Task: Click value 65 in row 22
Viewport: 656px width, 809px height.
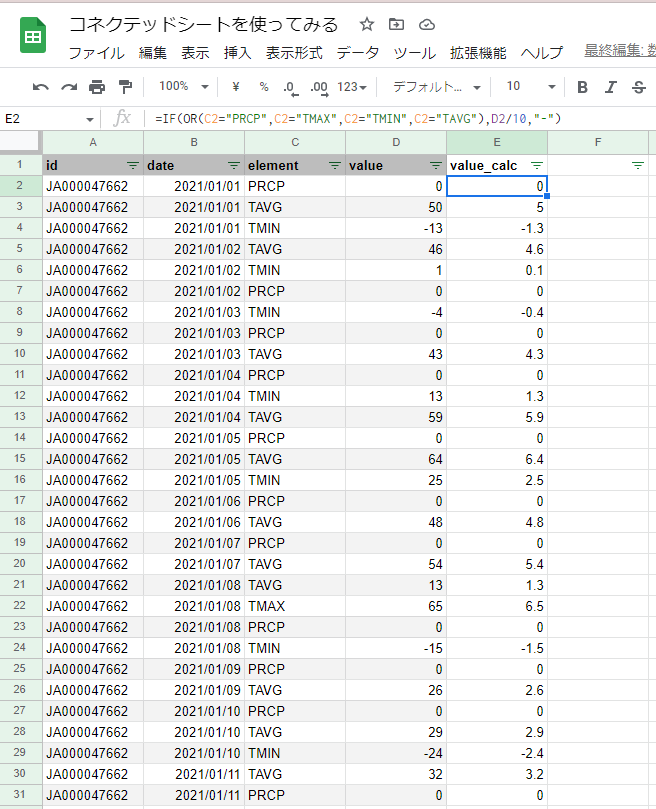Action: point(396,606)
